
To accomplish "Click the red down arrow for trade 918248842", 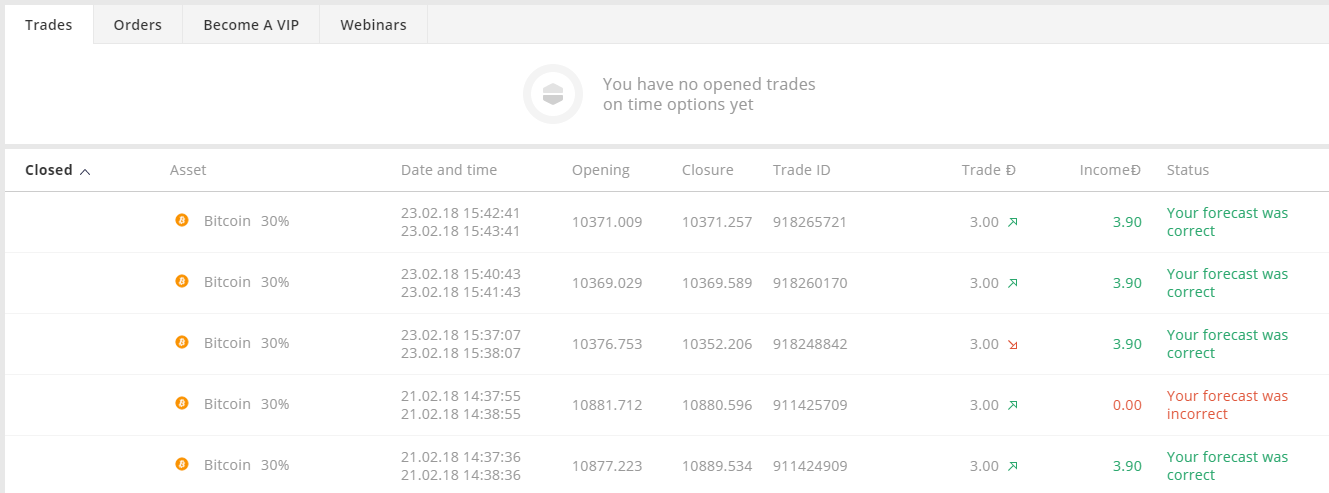I will (1013, 344).
